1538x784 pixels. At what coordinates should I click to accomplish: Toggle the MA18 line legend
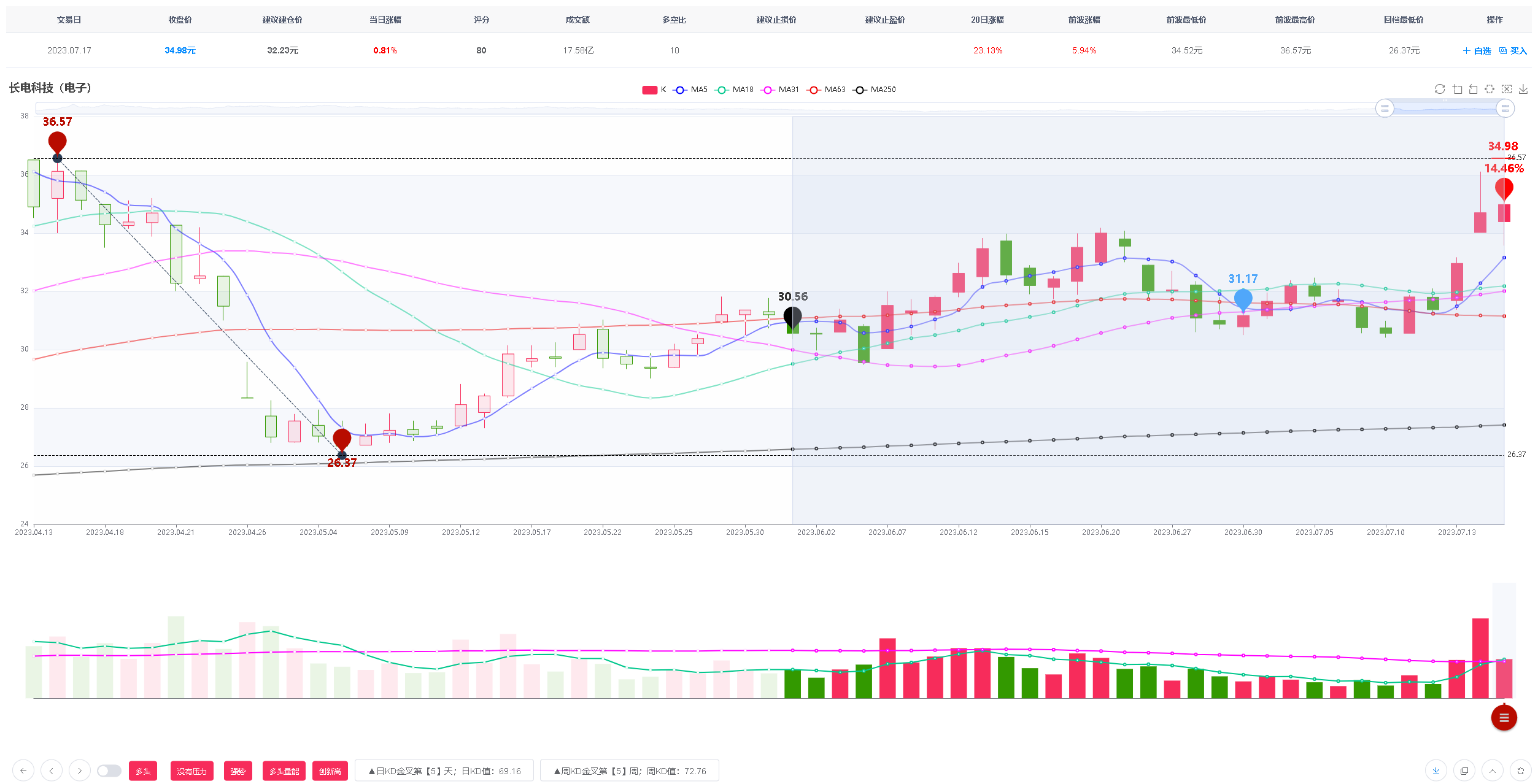[735, 90]
